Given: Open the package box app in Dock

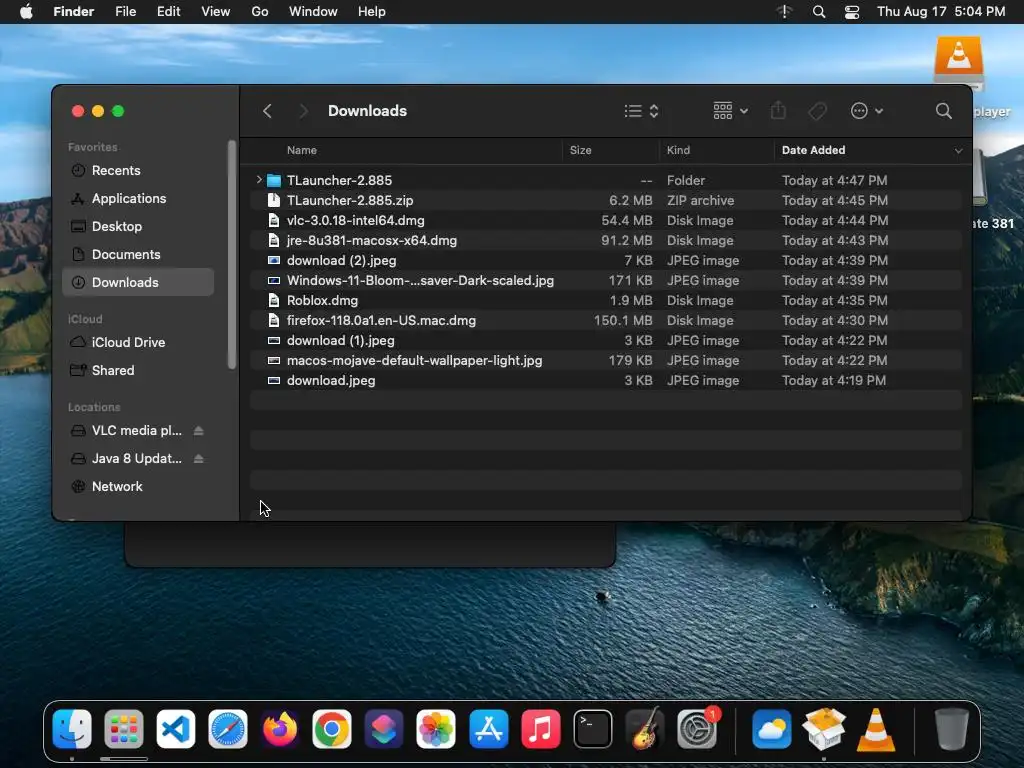Looking at the screenshot, I should tap(824, 729).
